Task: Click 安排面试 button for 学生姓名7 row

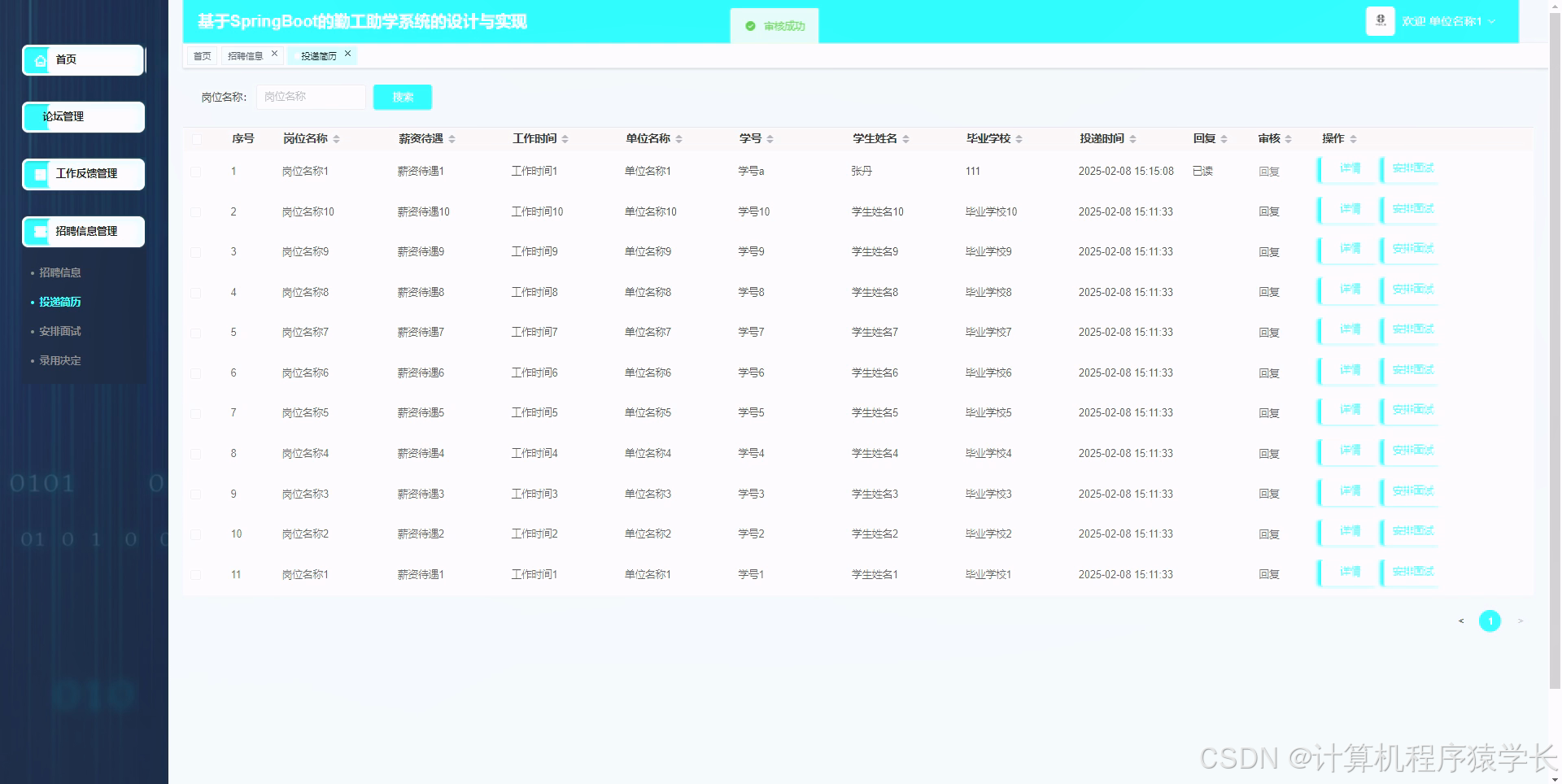Action: pyautogui.click(x=1410, y=330)
